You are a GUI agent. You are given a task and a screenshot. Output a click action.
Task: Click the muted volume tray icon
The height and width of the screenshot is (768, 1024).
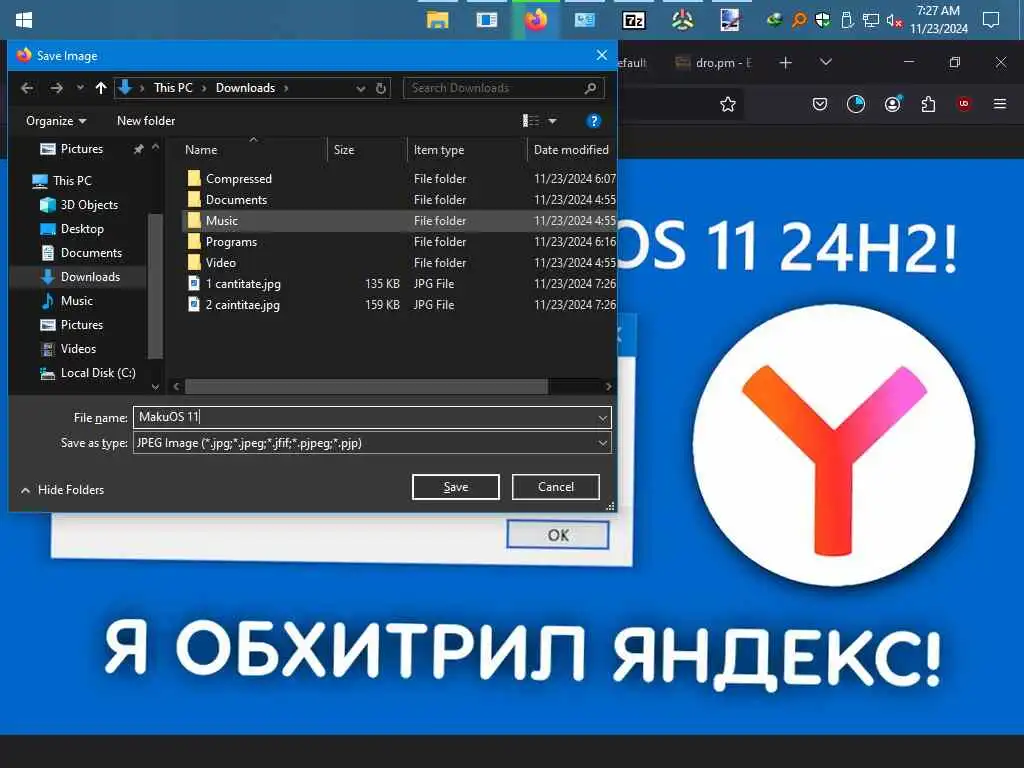(x=894, y=20)
